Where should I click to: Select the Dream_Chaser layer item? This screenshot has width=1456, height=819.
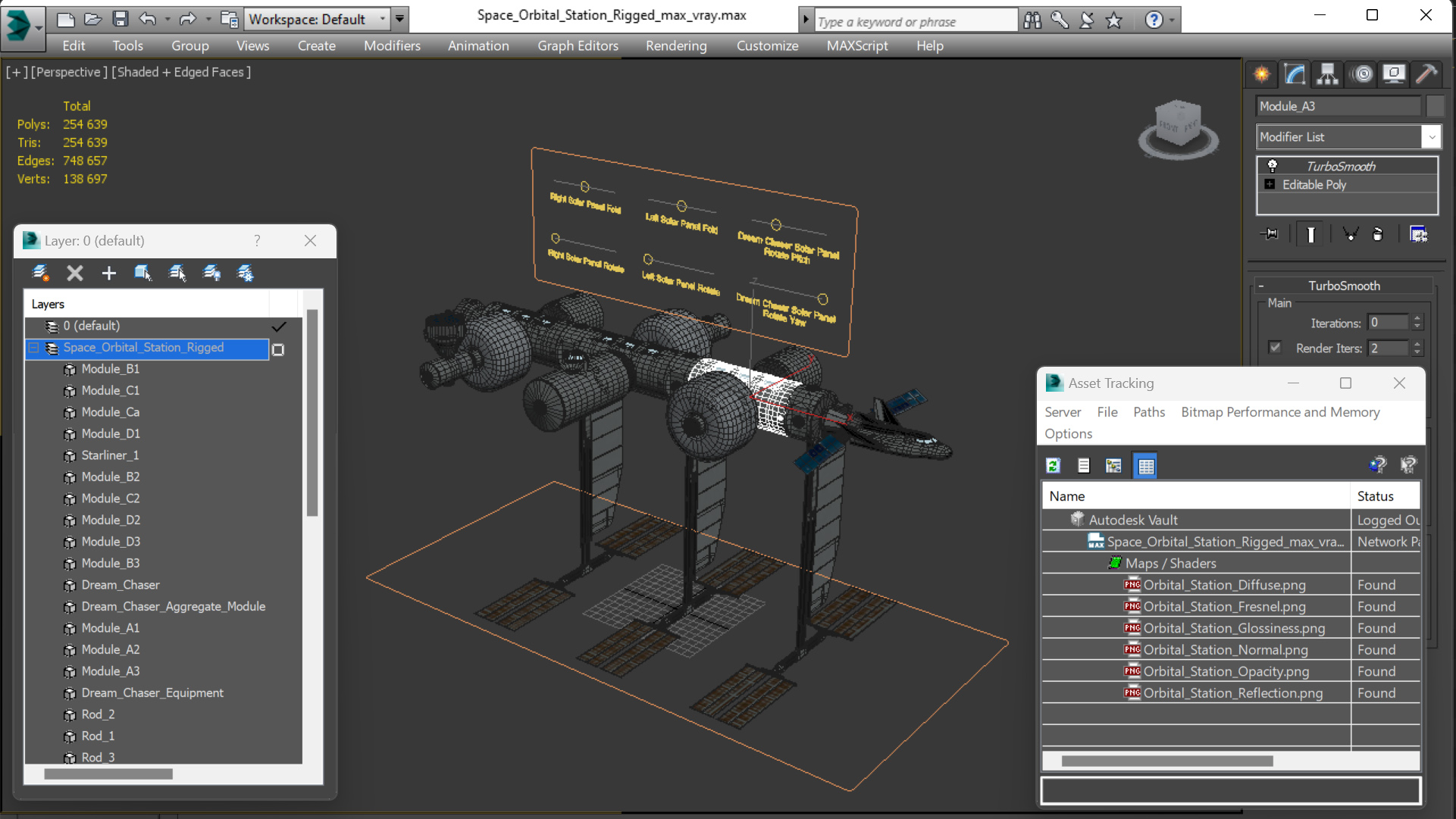121,585
